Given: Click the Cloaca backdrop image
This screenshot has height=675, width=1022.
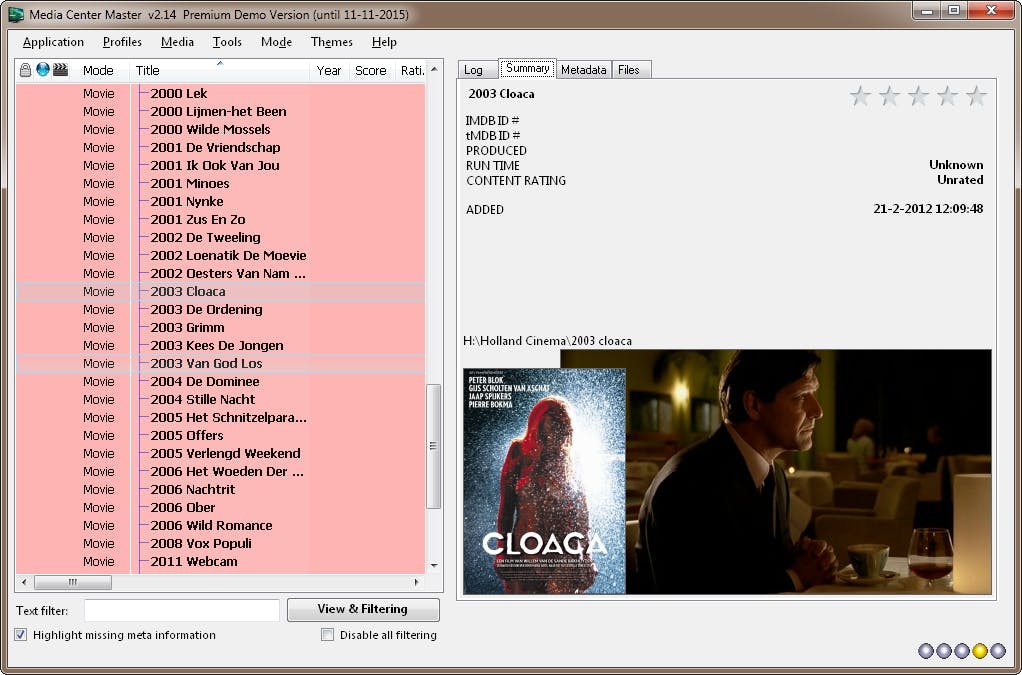Looking at the screenshot, I should tap(809, 472).
